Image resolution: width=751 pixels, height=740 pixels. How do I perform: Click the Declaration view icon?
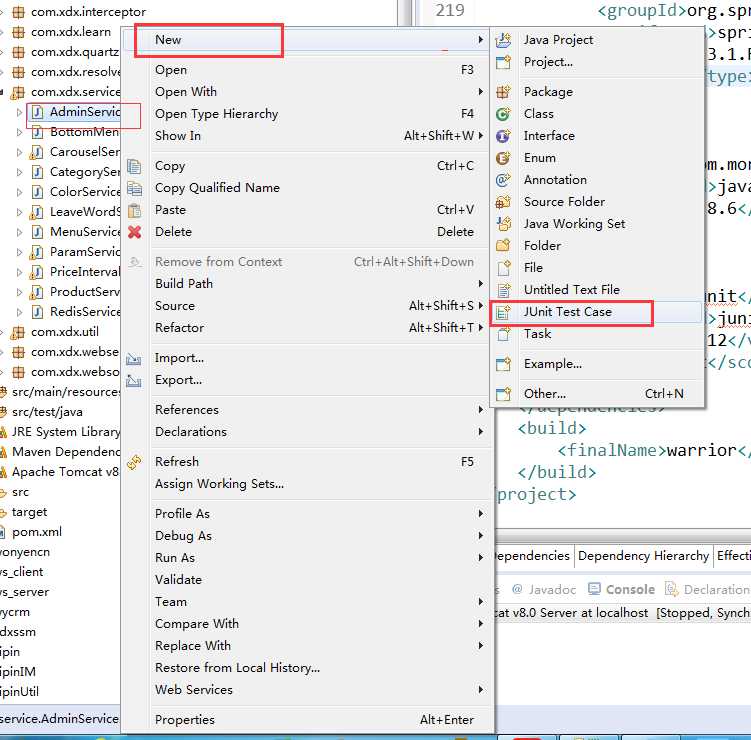(x=671, y=589)
